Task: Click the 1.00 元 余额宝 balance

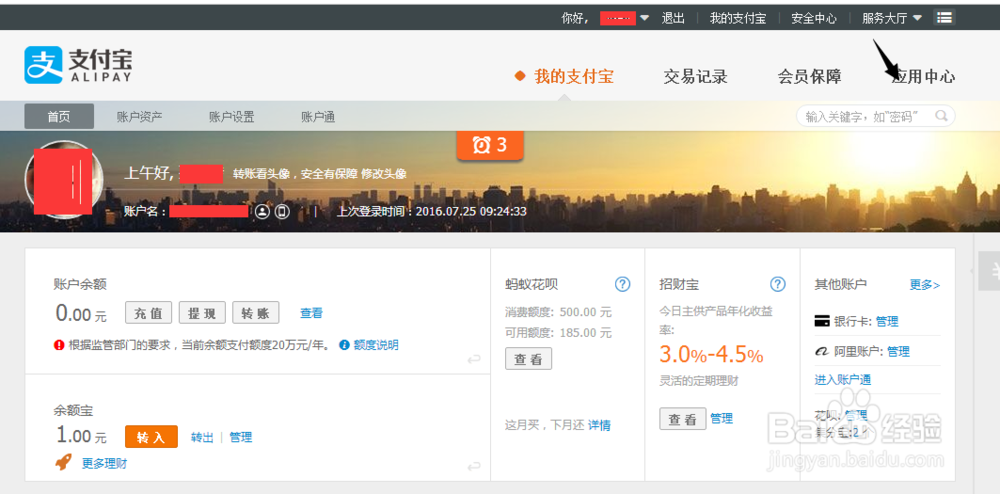Action: (x=82, y=436)
